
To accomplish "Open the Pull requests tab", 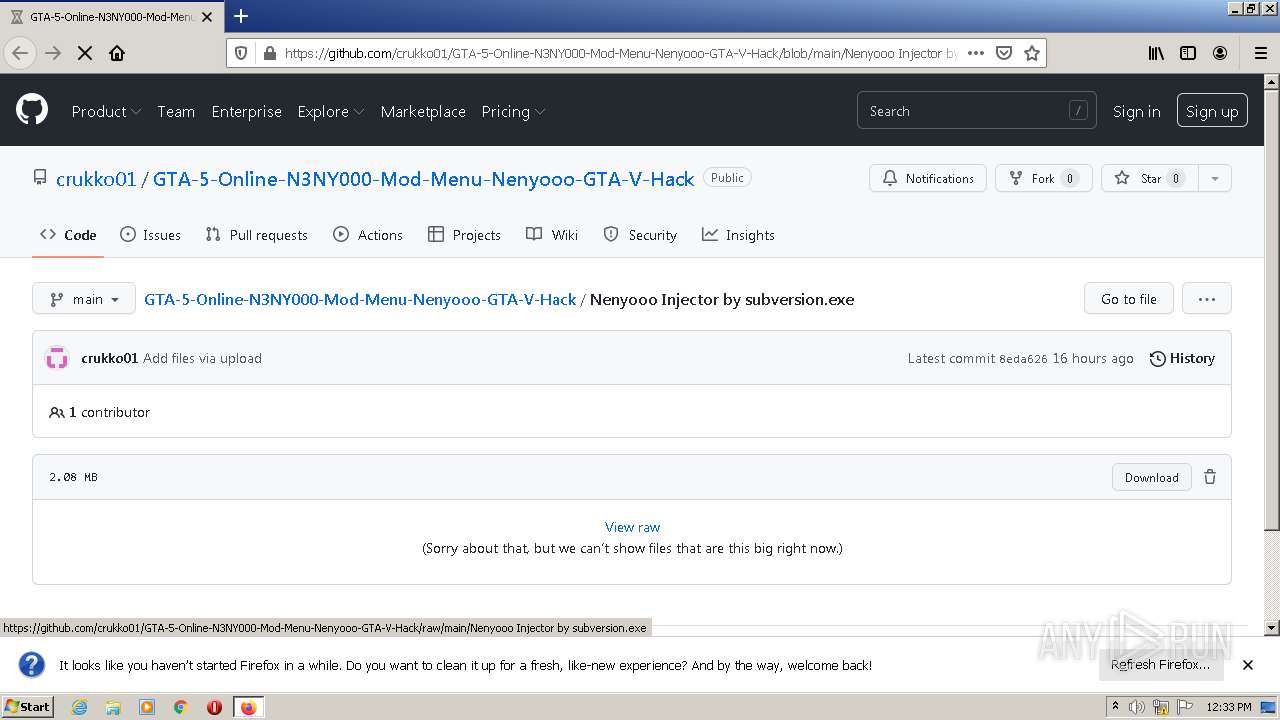I will point(256,235).
